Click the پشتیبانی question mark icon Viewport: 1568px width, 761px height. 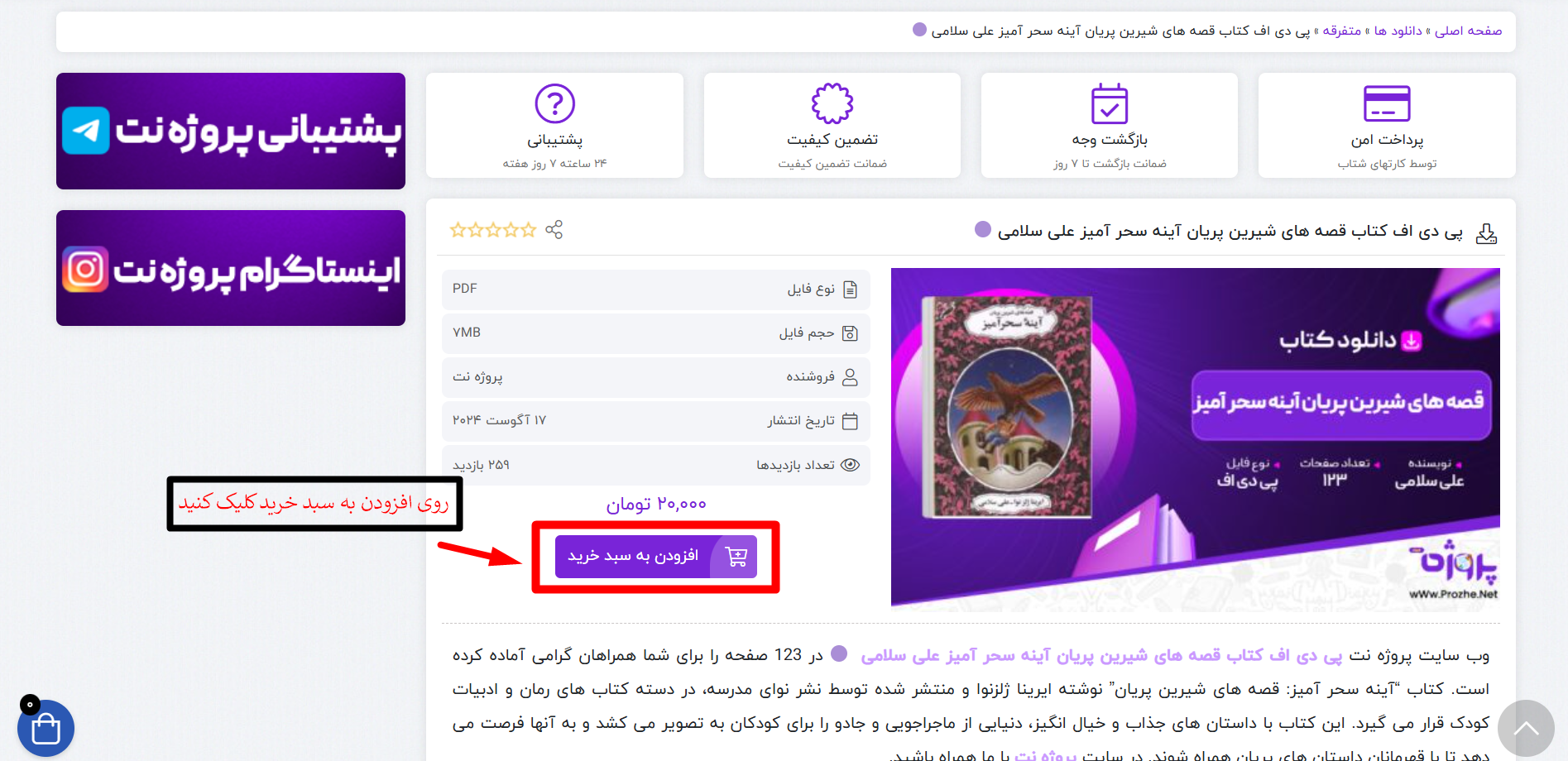tap(554, 104)
